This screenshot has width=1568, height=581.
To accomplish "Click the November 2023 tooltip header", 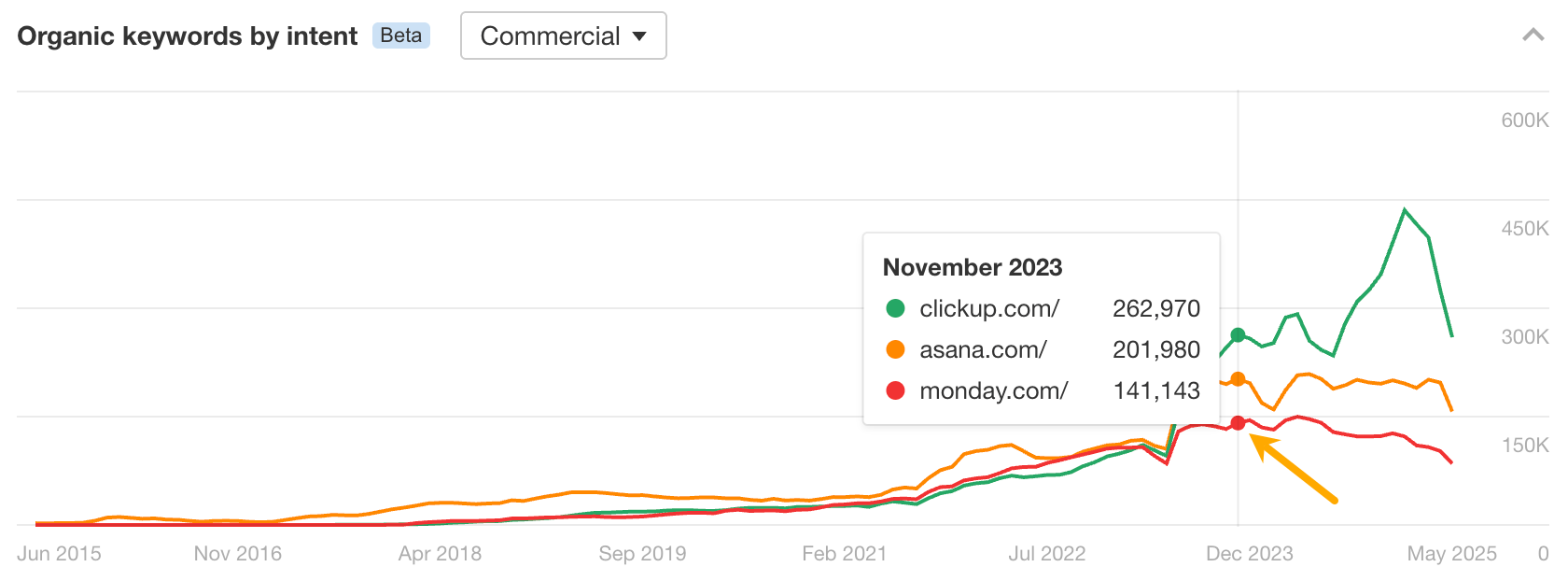I will pos(973,267).
